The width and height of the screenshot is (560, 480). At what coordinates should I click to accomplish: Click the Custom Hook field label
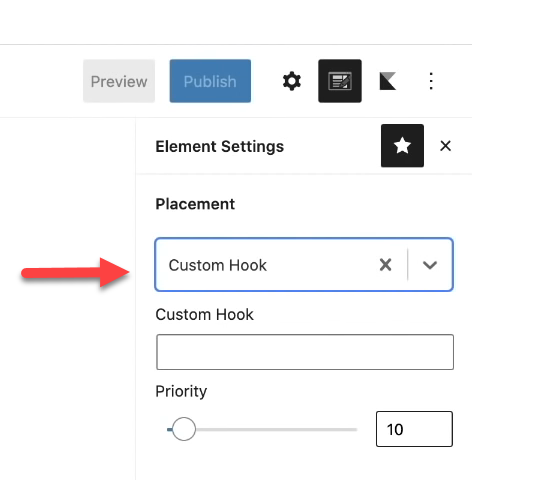(x=204, y=315)
